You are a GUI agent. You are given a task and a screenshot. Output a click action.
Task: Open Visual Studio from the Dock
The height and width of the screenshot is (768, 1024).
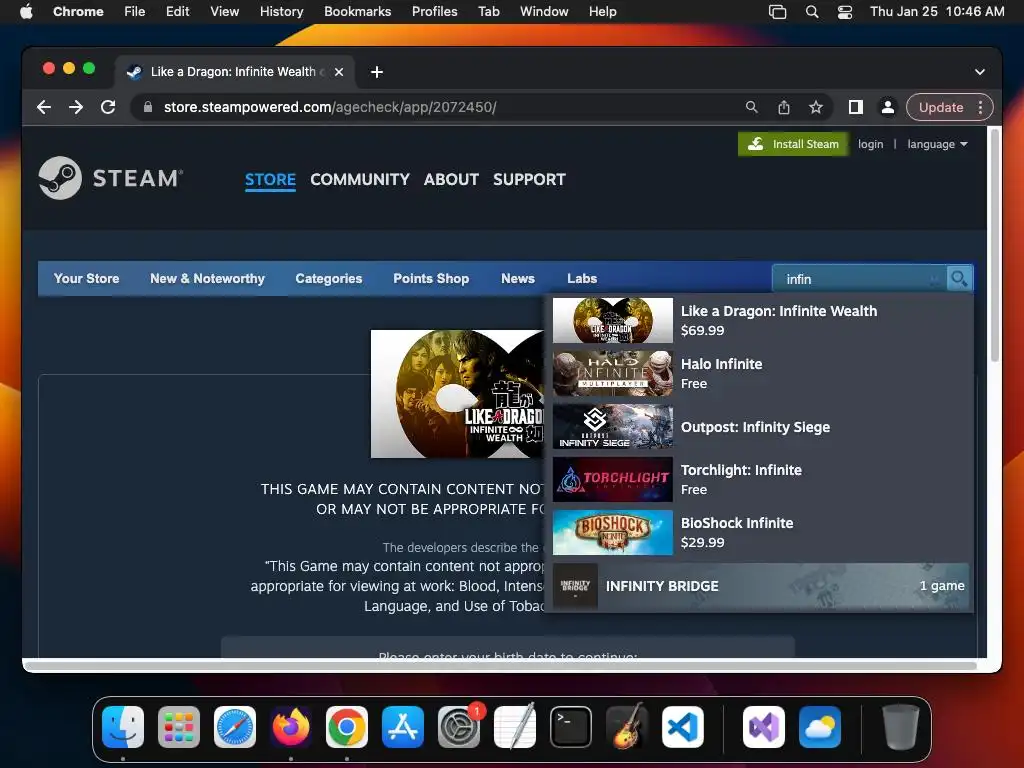point(763,726)
